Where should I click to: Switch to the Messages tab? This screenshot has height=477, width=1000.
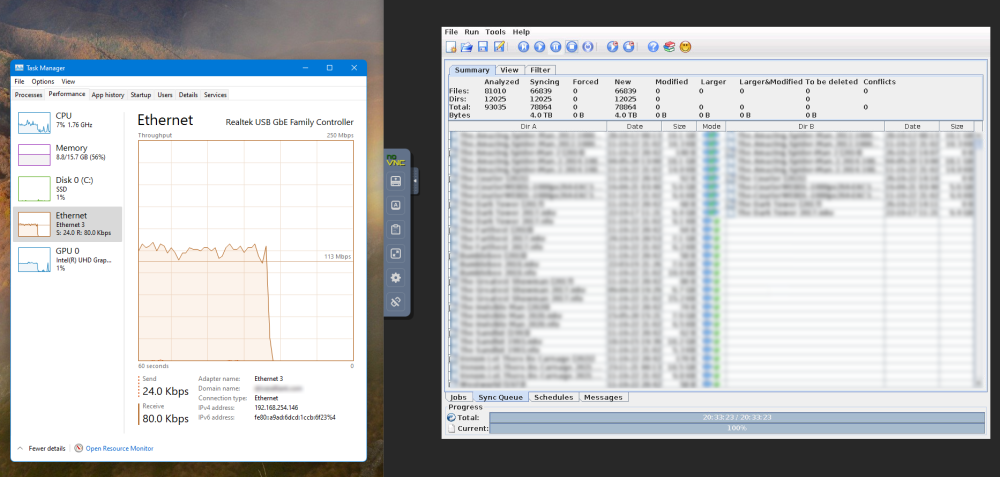coord(603,397)
